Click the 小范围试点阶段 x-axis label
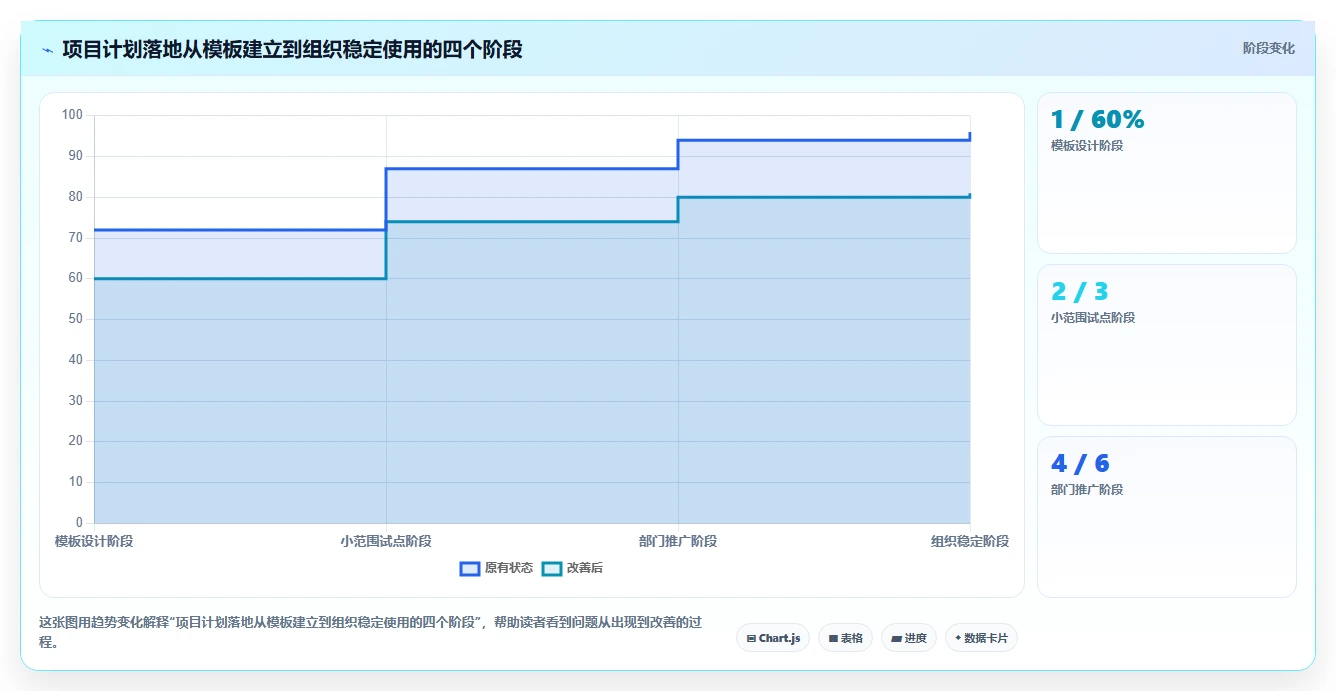Image resolution: width=1336 pixels, height=691 pixels. pyautogui.click(x=386, y=541)
